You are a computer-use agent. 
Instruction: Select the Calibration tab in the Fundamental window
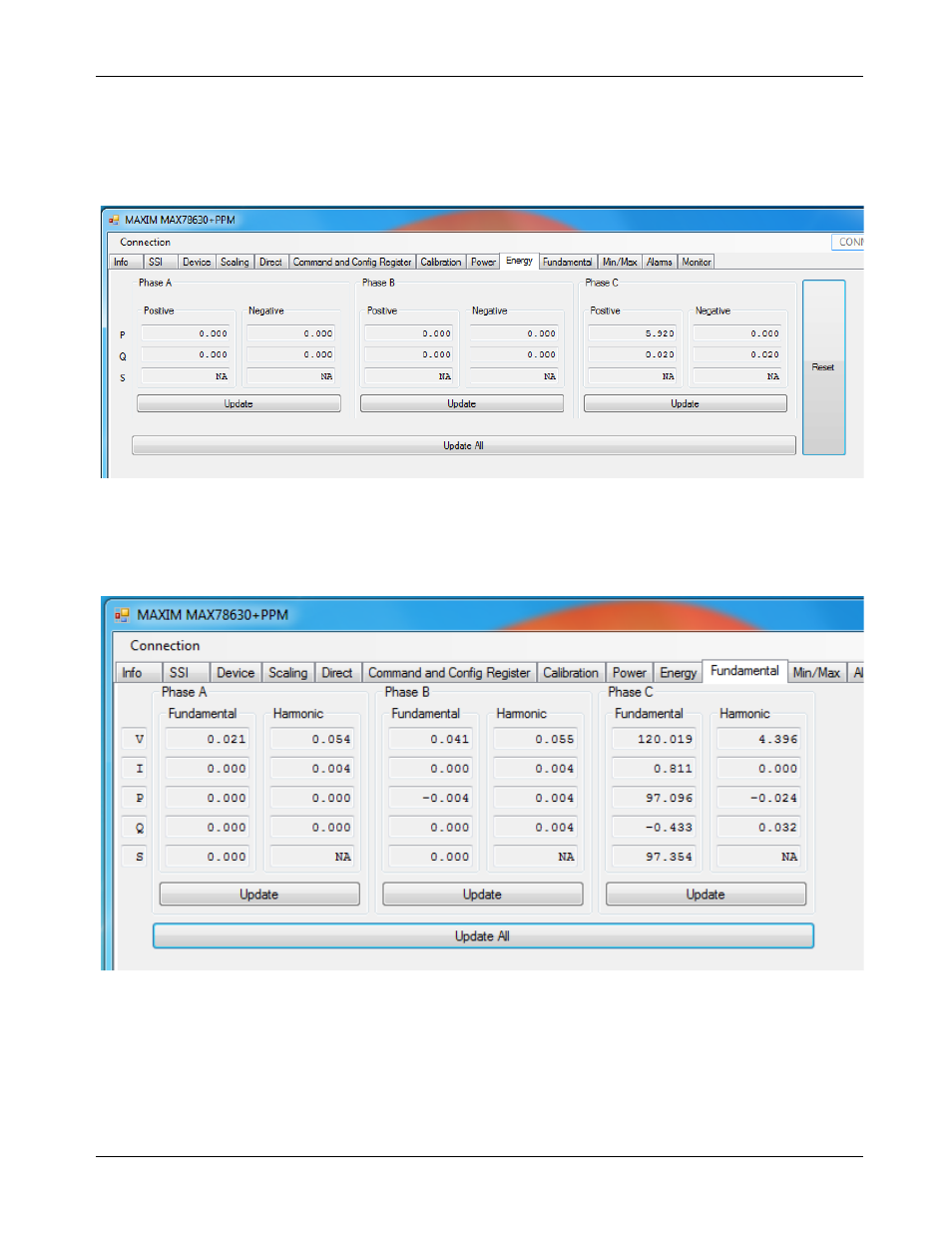click(x=571, y=673)
